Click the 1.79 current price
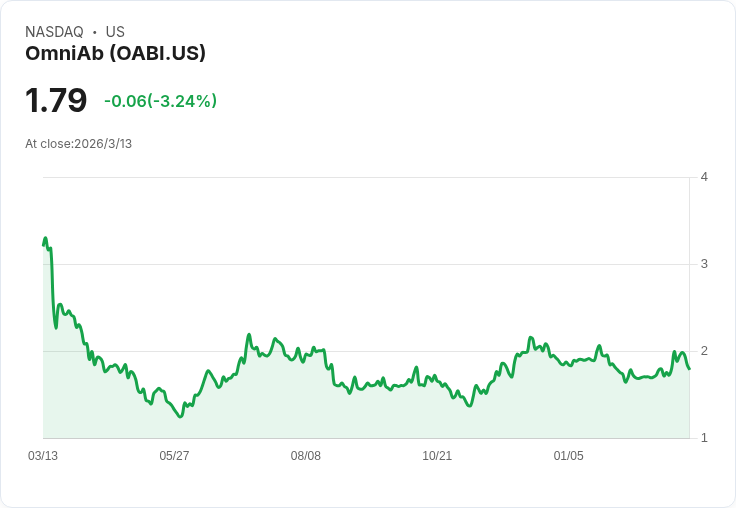The width and height of the screenshot is (736, 508). tap(56, 100)
